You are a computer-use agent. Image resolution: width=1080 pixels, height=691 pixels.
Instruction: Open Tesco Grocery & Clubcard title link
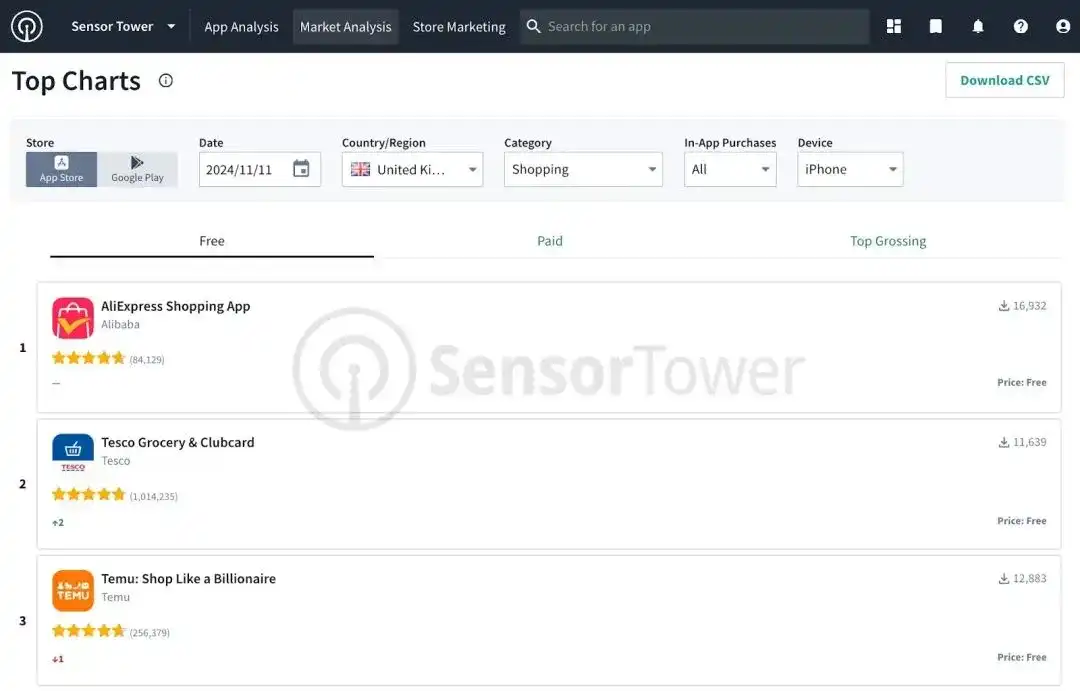tap(178, 442)
